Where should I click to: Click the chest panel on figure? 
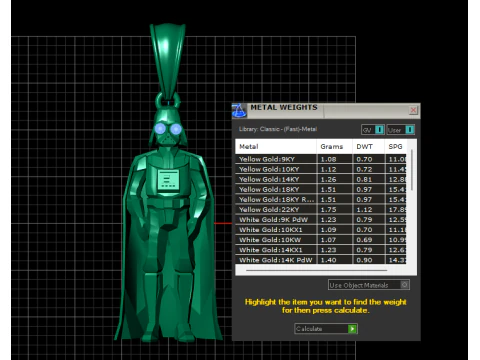pyautogui.click(x=168, y=179)
